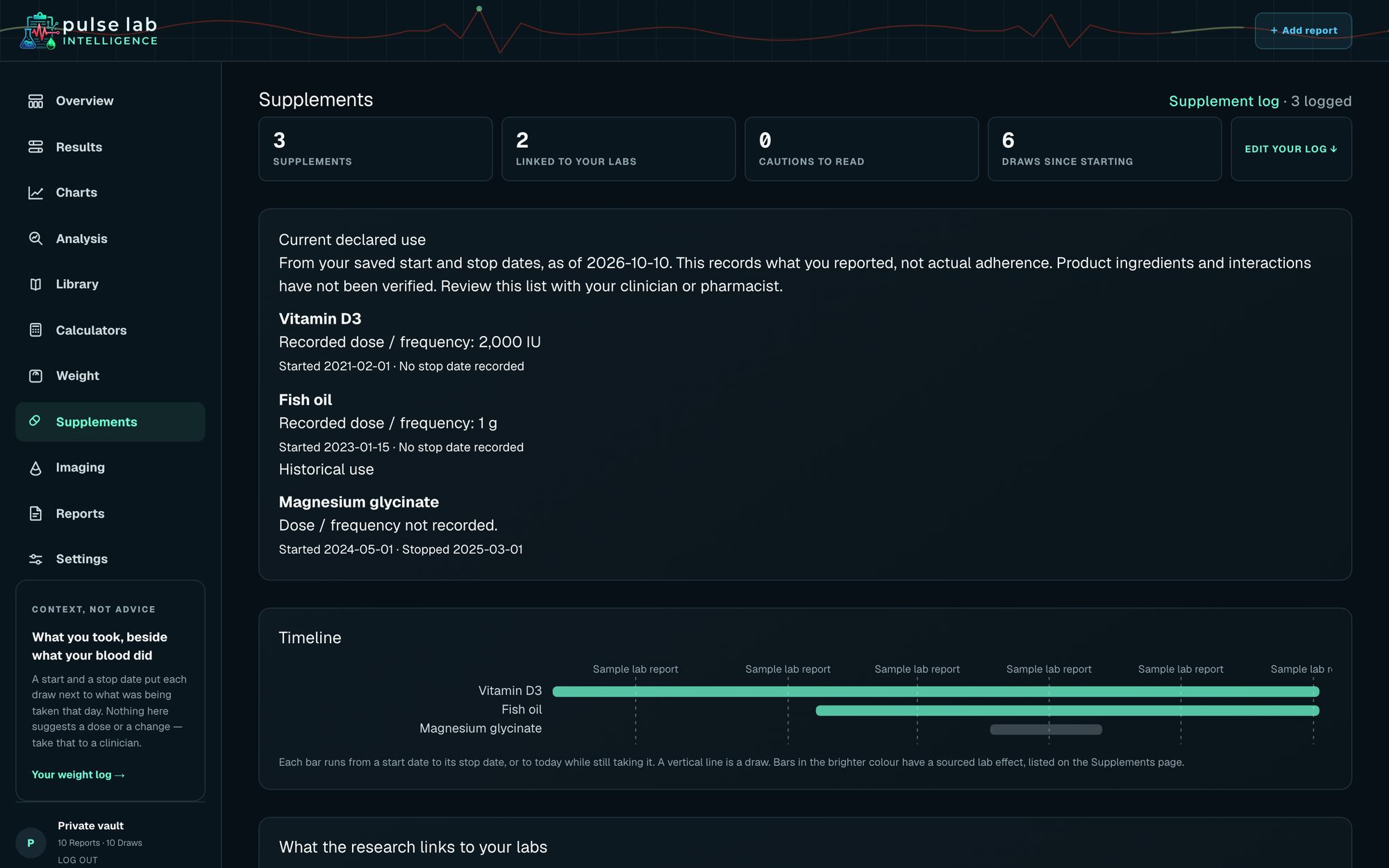The width and height of the screenshot is (1389, 868).
Task: Open Library via its book icon
Action: [x=35, y=285]
